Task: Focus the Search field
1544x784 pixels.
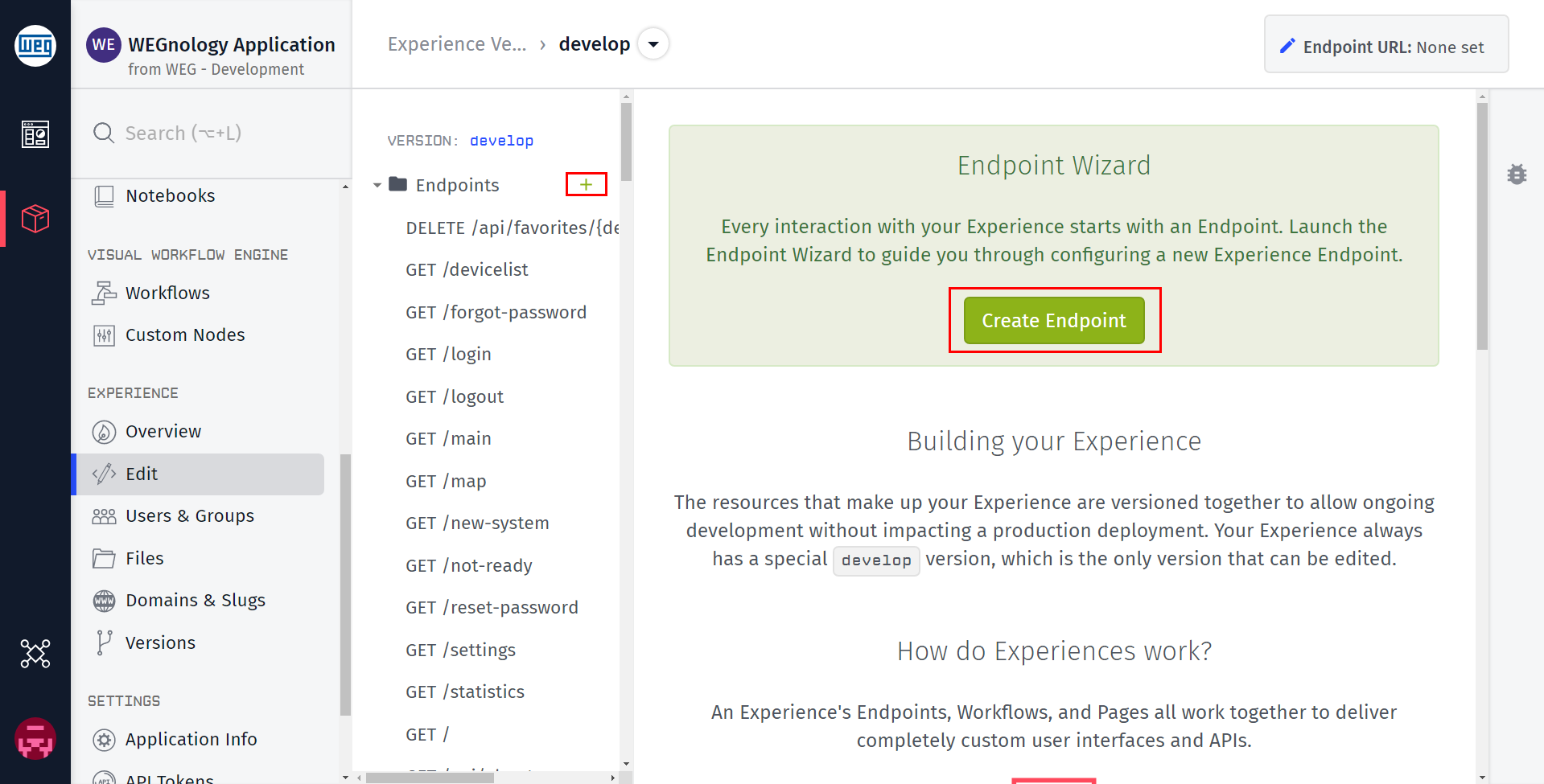Action: pyautogui.click(x=212, y=133)
